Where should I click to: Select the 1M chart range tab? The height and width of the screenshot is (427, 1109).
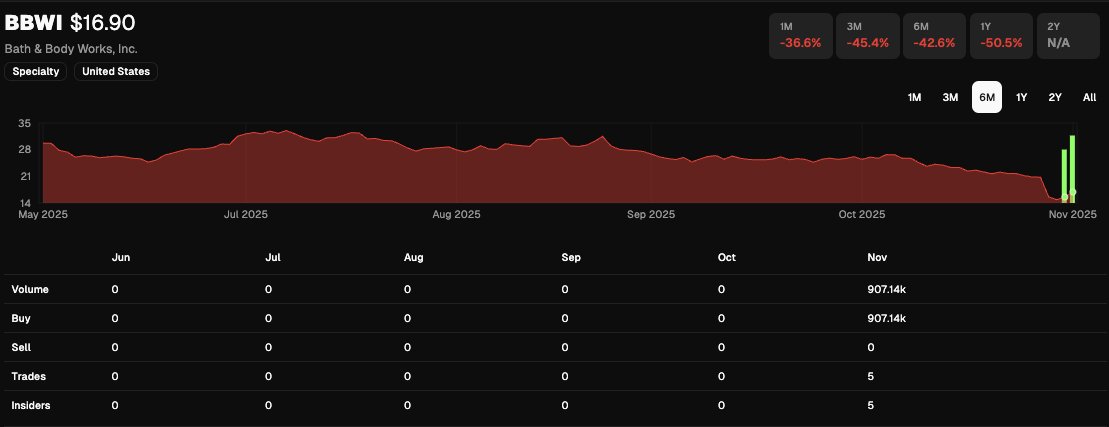915,98
